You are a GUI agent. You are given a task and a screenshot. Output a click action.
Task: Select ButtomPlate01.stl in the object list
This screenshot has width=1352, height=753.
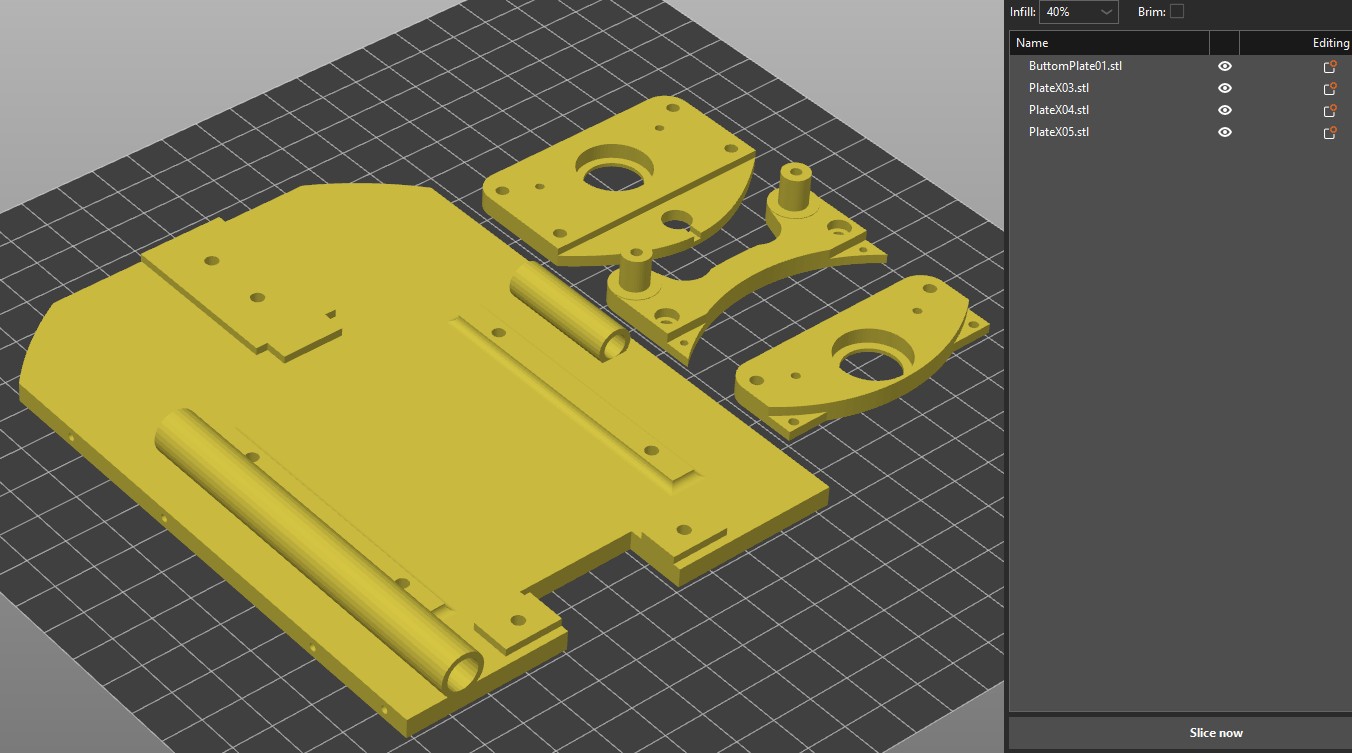1075,66
